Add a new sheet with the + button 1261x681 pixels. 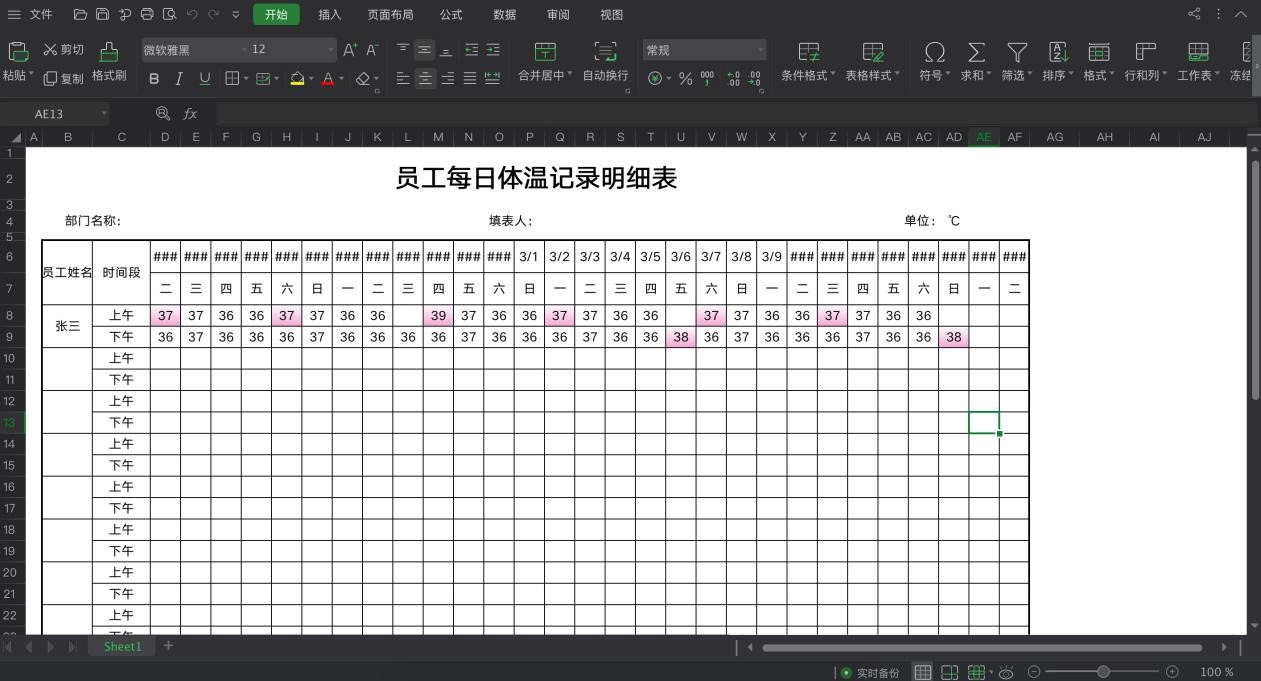[168, 646]
